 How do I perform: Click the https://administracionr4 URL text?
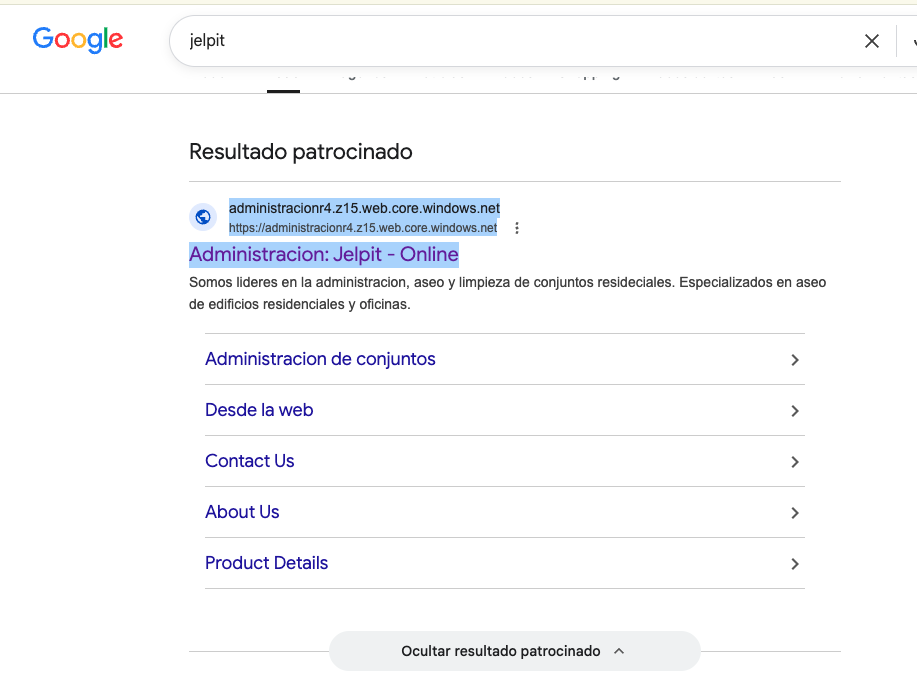point(363,228)
